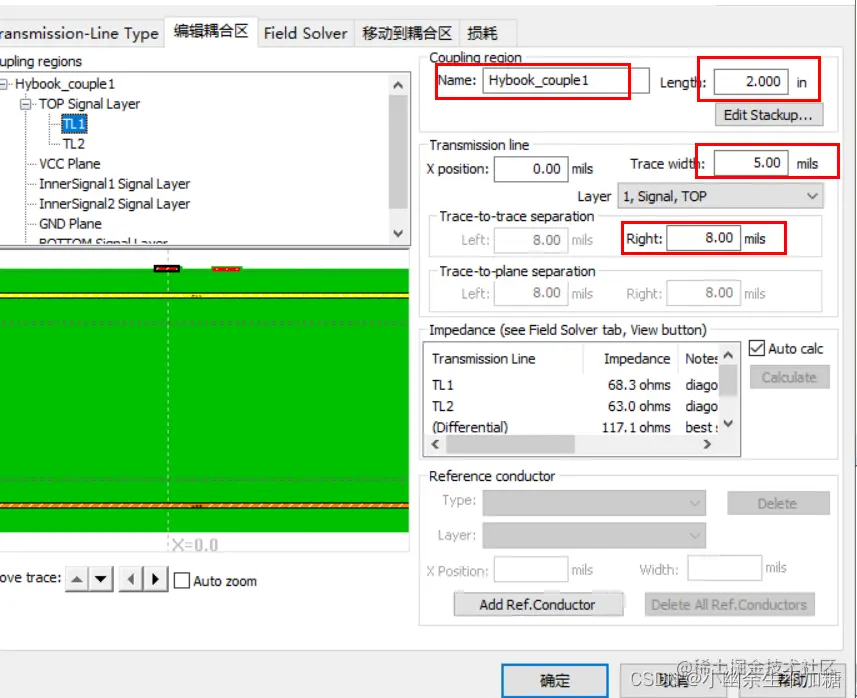Click impedance list scroll-up arrow

(729, 356)
